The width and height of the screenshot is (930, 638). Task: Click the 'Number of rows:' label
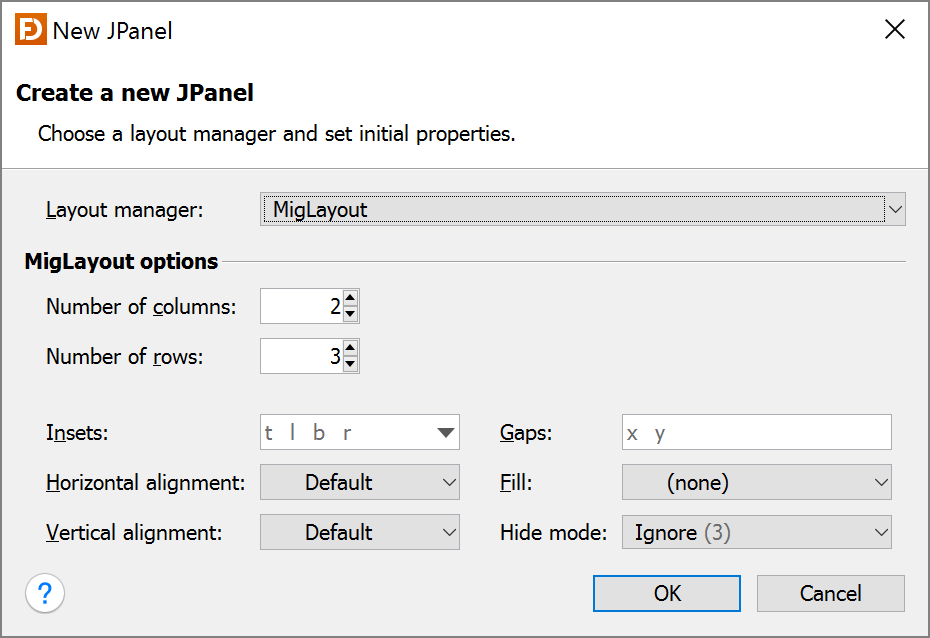pos(125,356)
